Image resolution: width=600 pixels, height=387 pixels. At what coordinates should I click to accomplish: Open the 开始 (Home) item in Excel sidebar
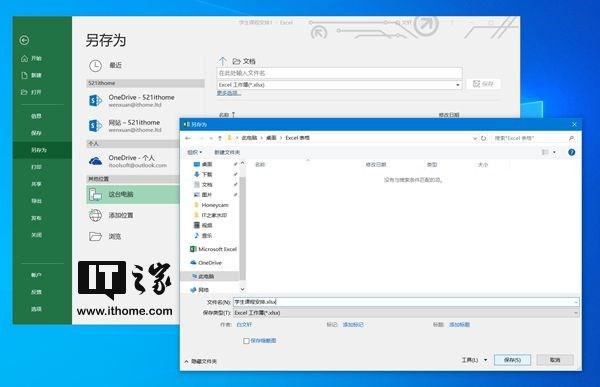(x=31, y=58)
